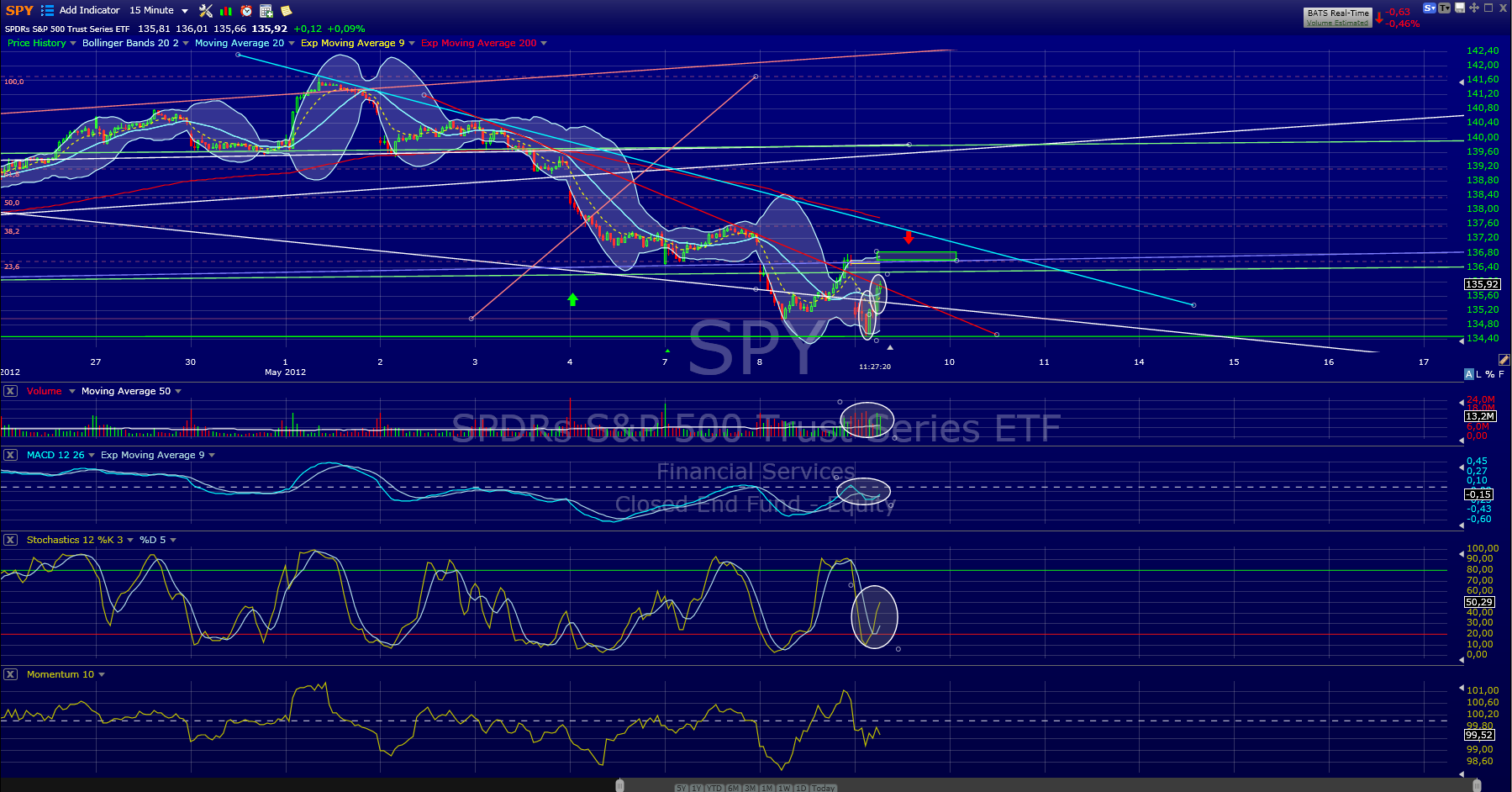Viewport: 1512px width, 792px height.
Task: Click the volume value label 13,2M
Action: (x=1480, y=416)
